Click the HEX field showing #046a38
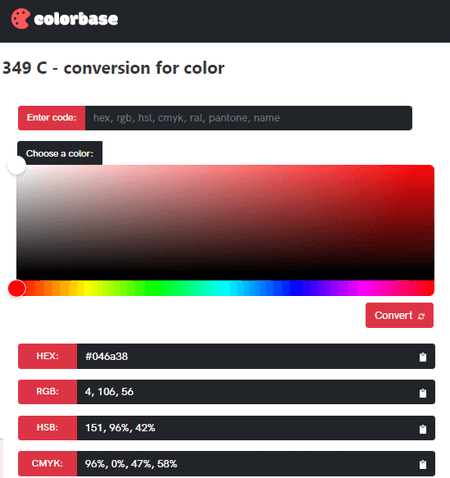Screen dimensions: 450x478 click(x=256, y=356)
